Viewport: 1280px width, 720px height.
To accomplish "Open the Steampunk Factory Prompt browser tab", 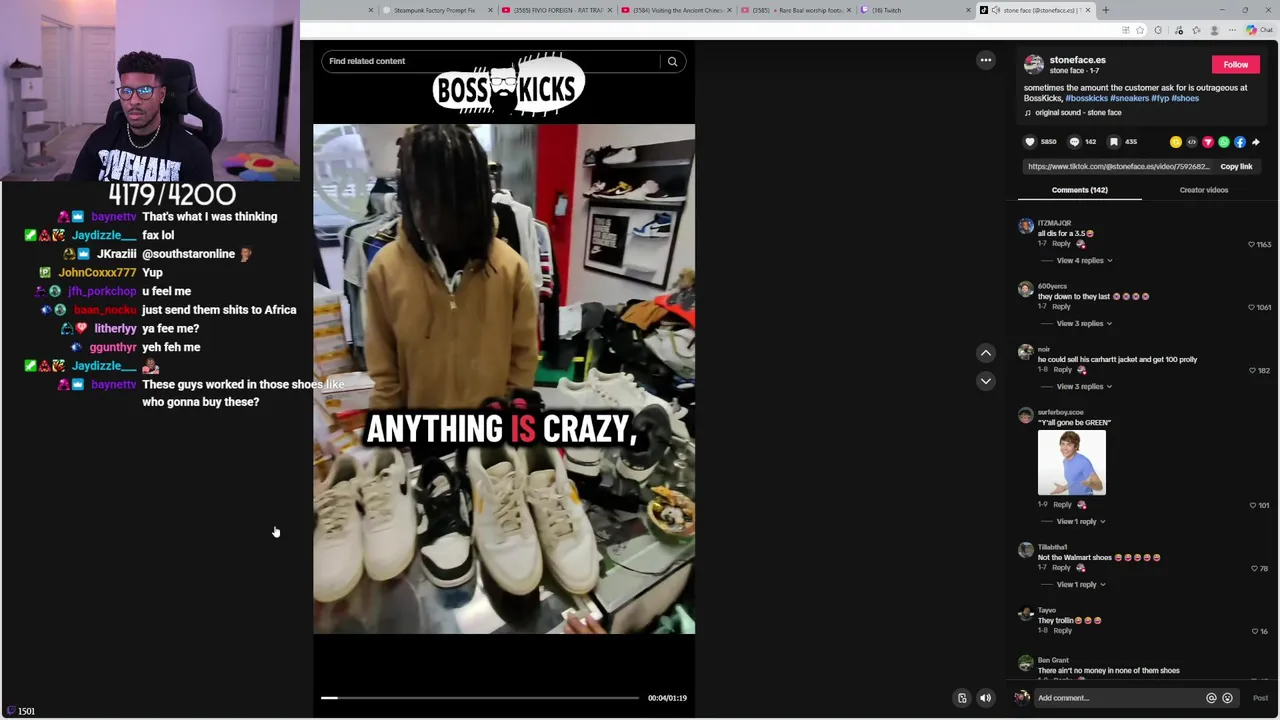I will [x=434, y=10].
